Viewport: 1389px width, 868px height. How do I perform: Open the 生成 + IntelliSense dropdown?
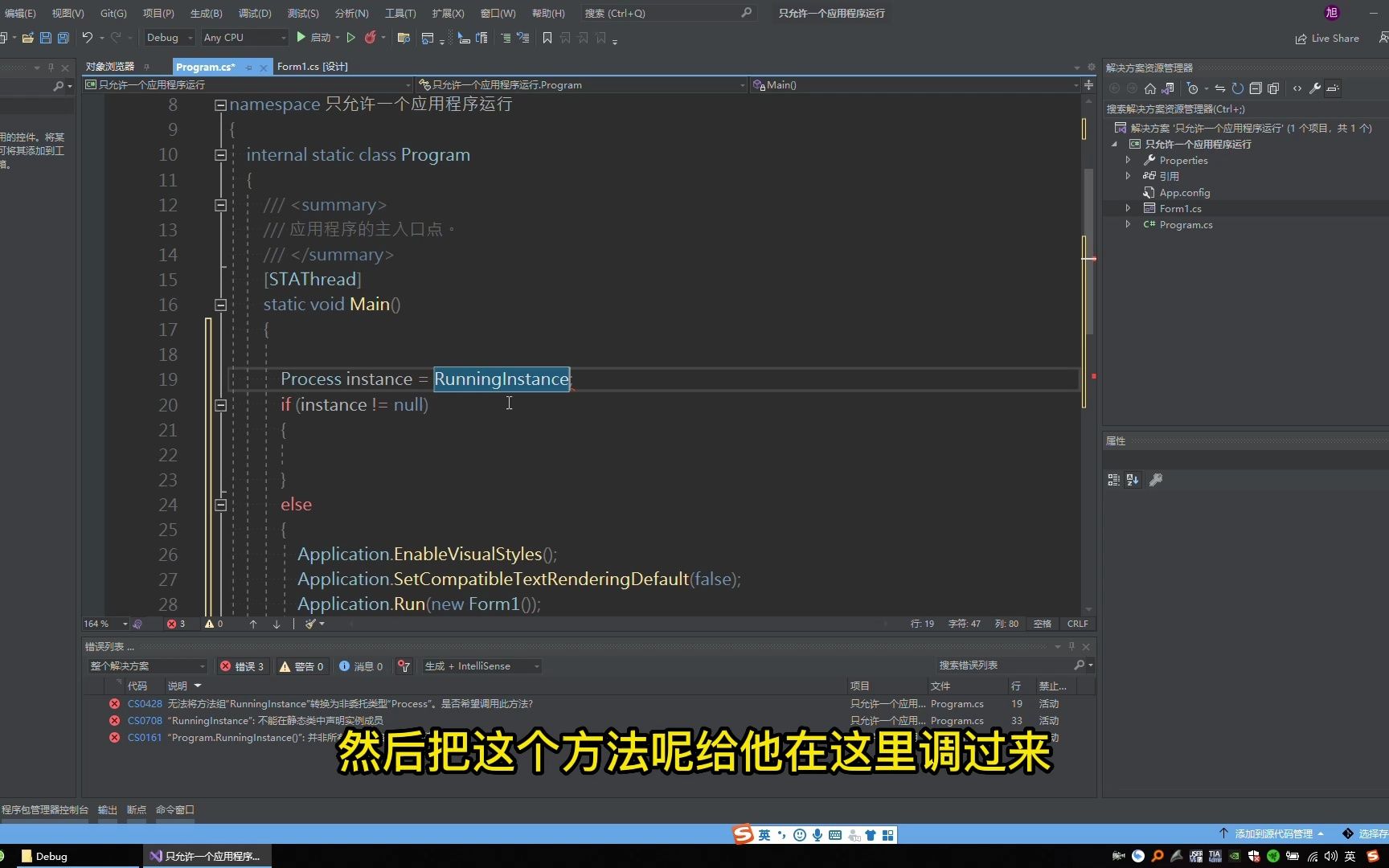(481, 665)
